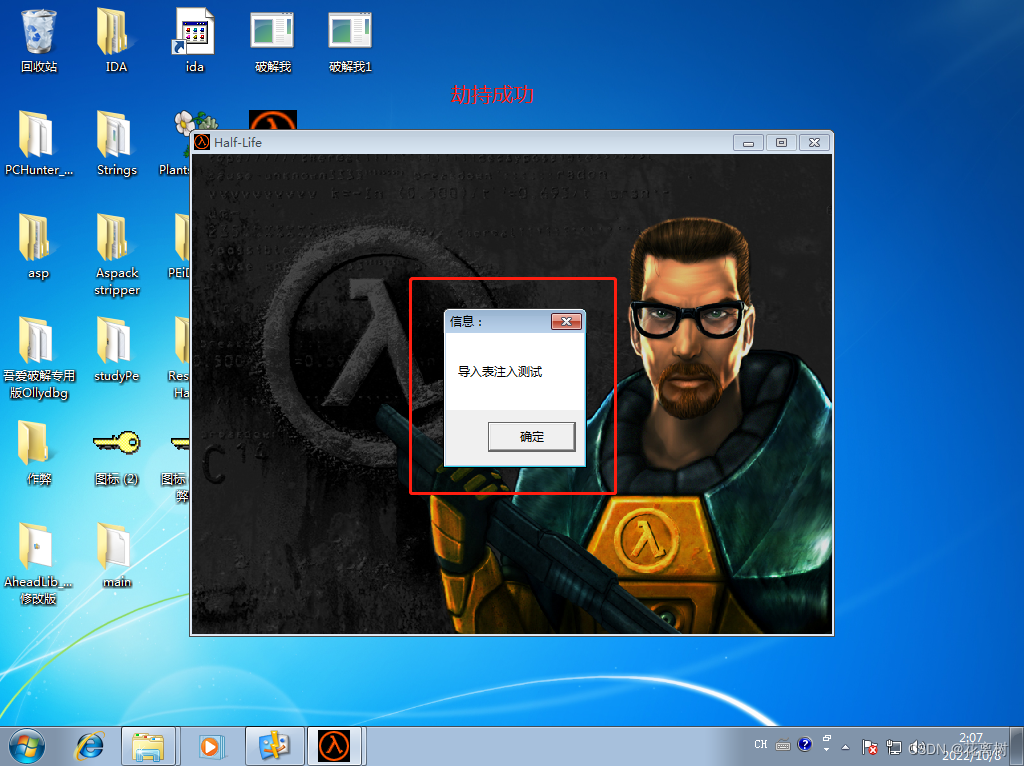The image size is (1024, 766).
Task: Launch Internet Explorer from taskbar
Action: pos(89,746)
